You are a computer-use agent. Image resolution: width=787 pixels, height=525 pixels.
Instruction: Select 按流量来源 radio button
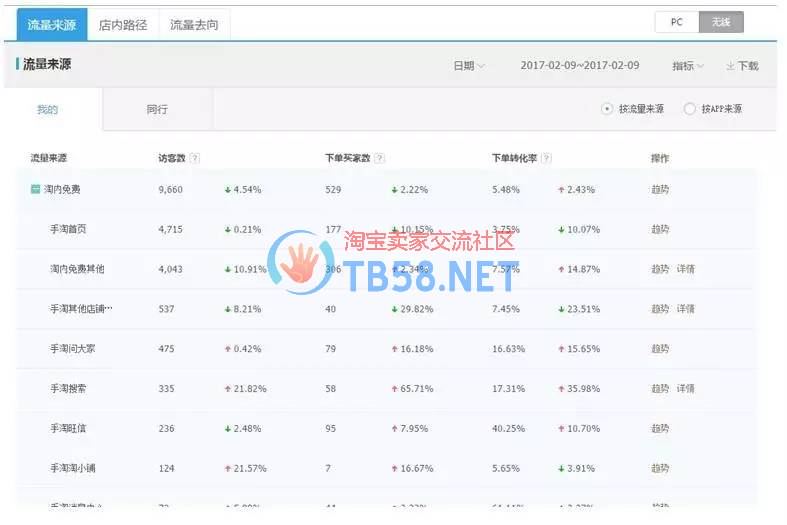pos(607,109)
